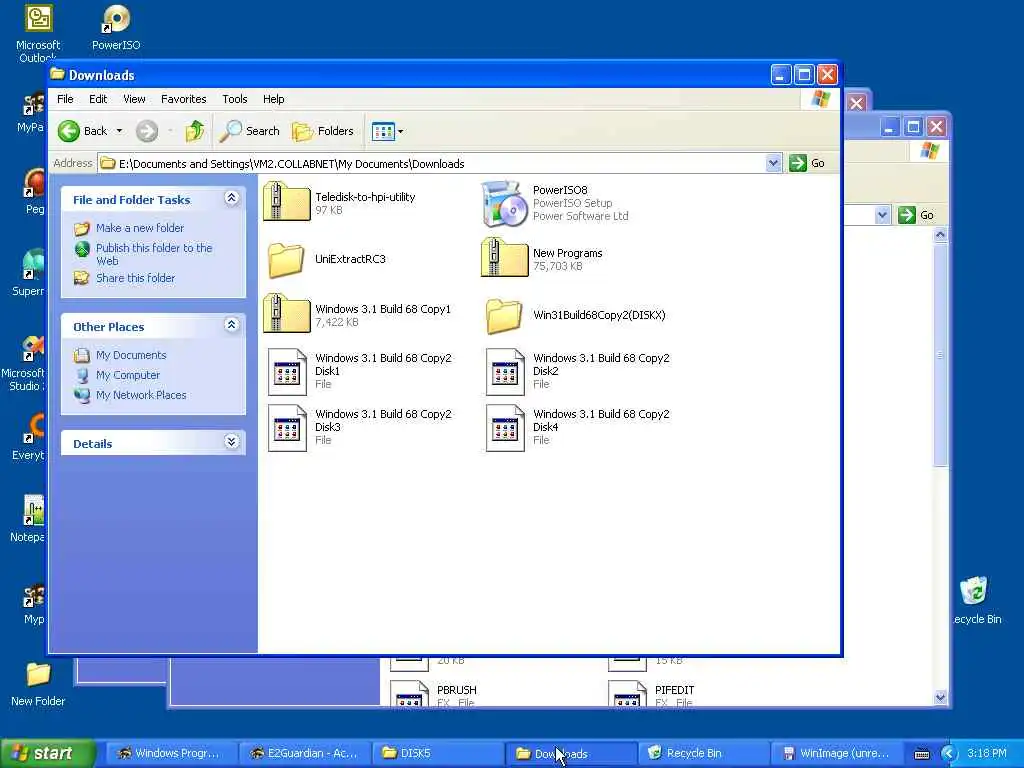
Task: Open the Start menu
Action: tap(47, 753)
